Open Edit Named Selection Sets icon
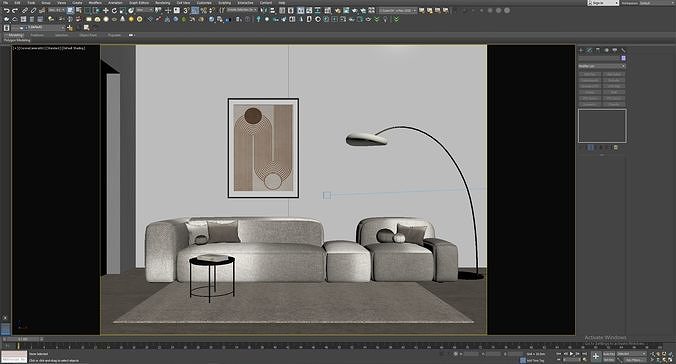Screen dimensions: 676x364 (x=222, y=10)
